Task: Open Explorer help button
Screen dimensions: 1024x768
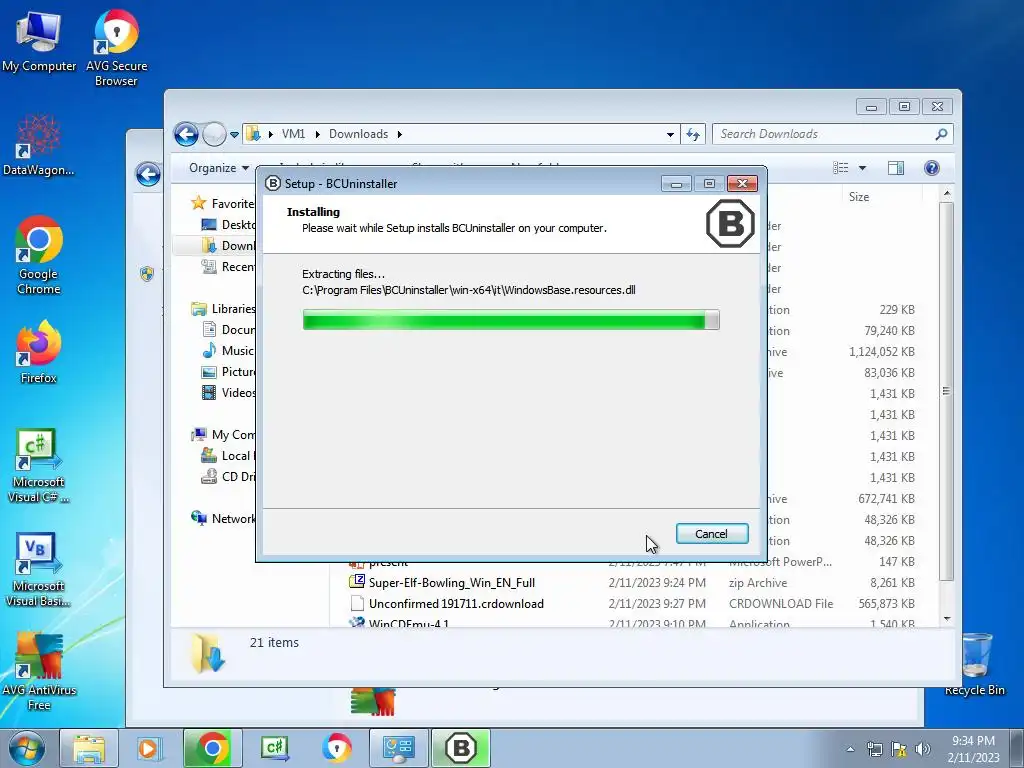Action: (x=932, y=168)
